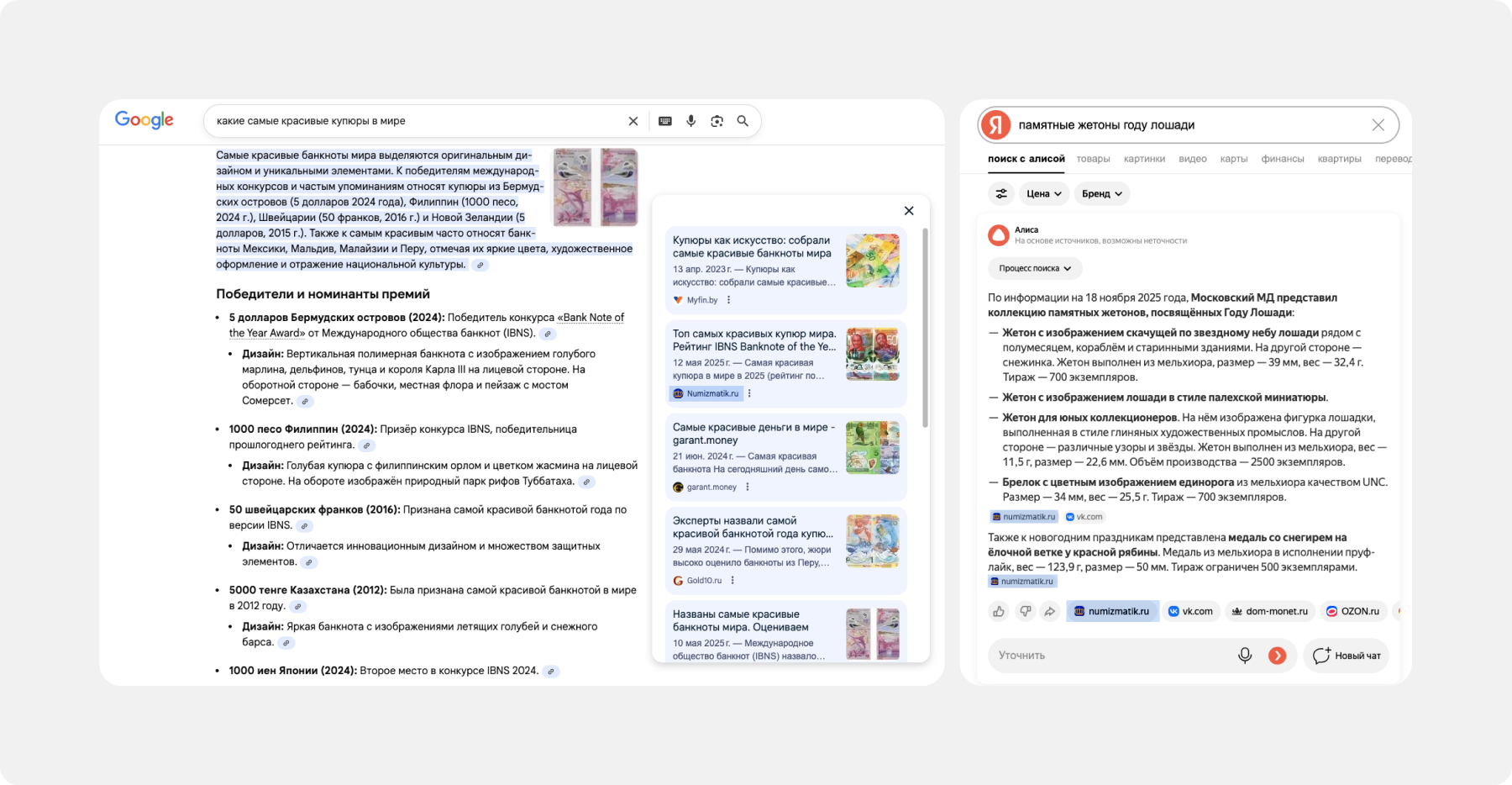Screen dimensions: 1512x785
Task: Click the thumbs up icon under Alice answer
Action: coord(999,611)
